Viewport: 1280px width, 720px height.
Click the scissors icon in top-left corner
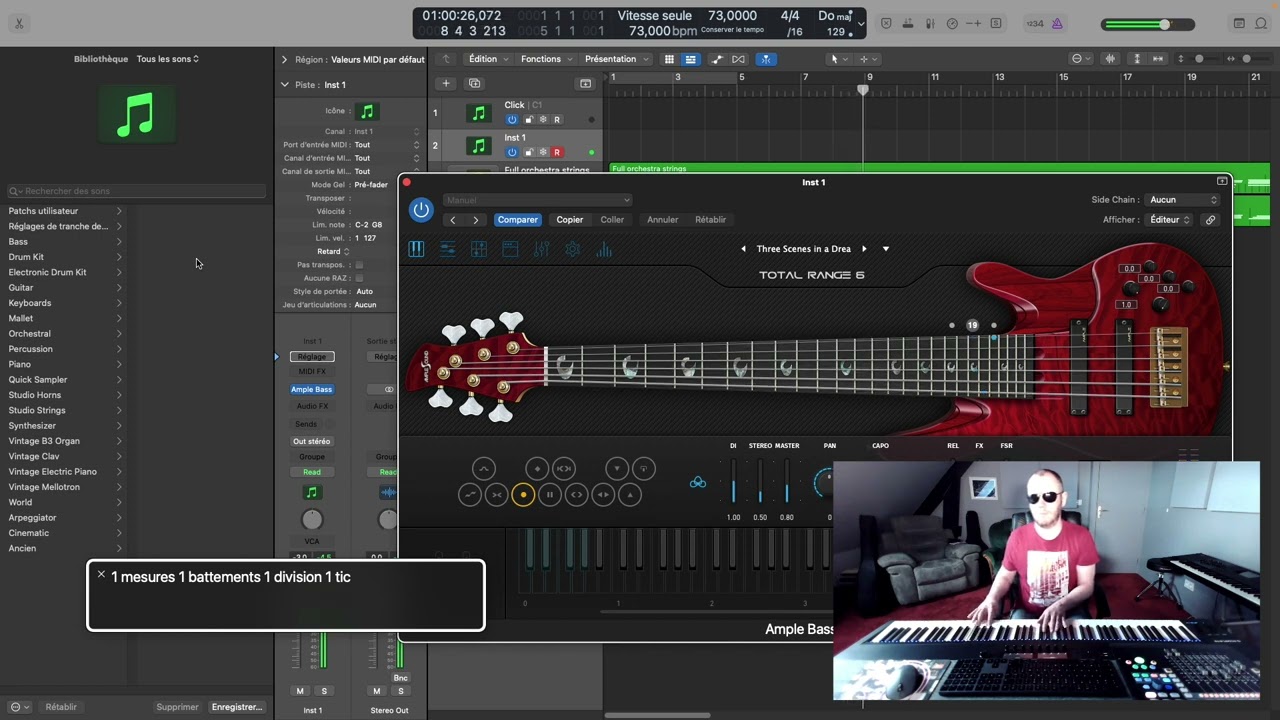pyautogui.click(x=19, y=24)
